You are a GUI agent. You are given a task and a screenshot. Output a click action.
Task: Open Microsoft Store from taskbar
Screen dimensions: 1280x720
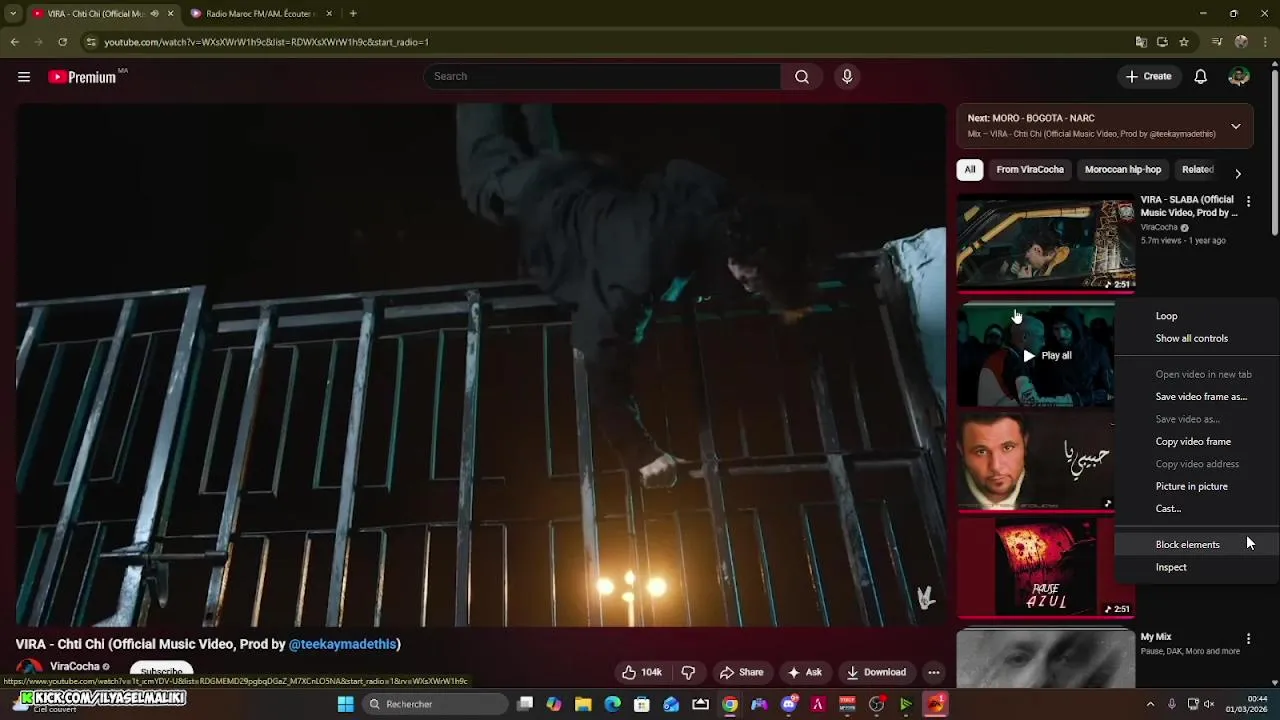coord(642,704)
